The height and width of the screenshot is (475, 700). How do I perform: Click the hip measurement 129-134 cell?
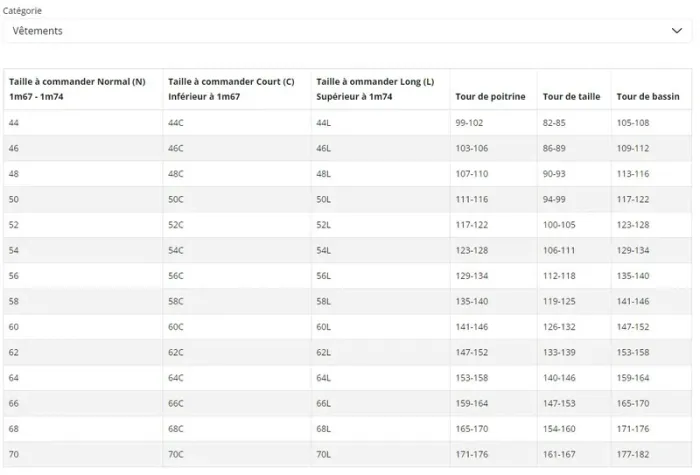[x=633, y=250]
